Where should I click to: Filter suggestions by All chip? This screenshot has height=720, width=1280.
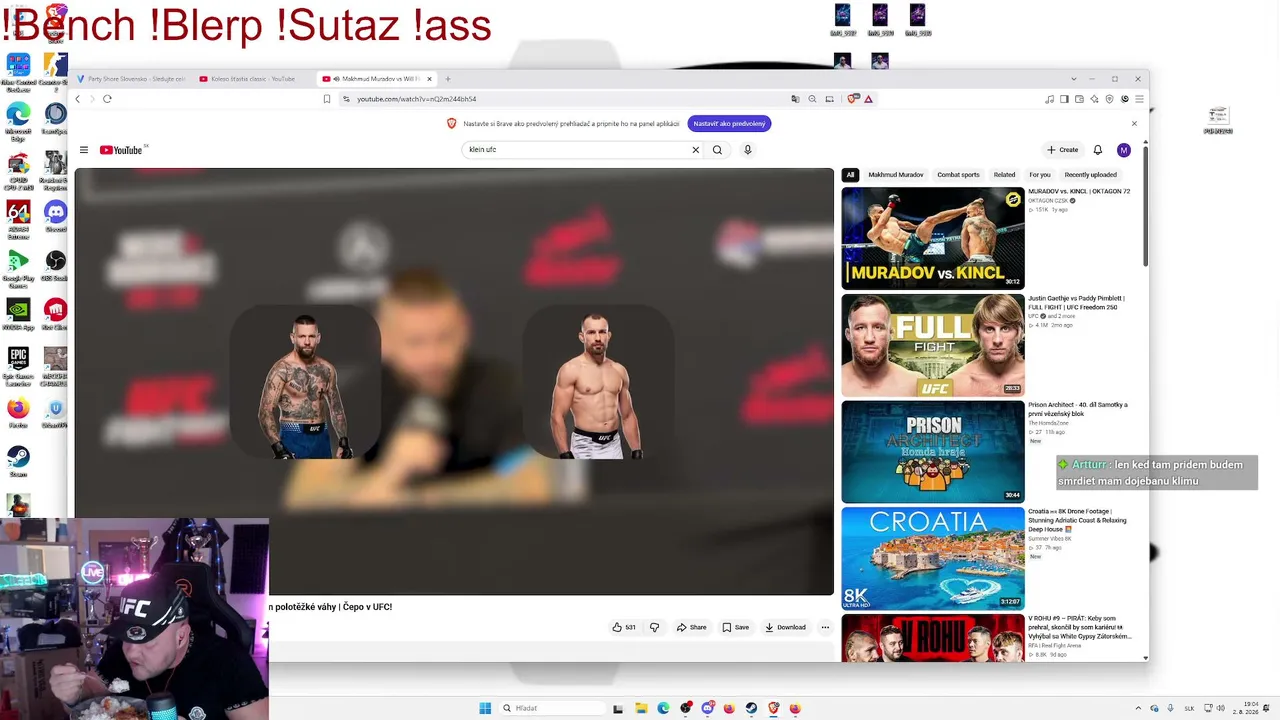pyautogui.click(x=850, y=175)
